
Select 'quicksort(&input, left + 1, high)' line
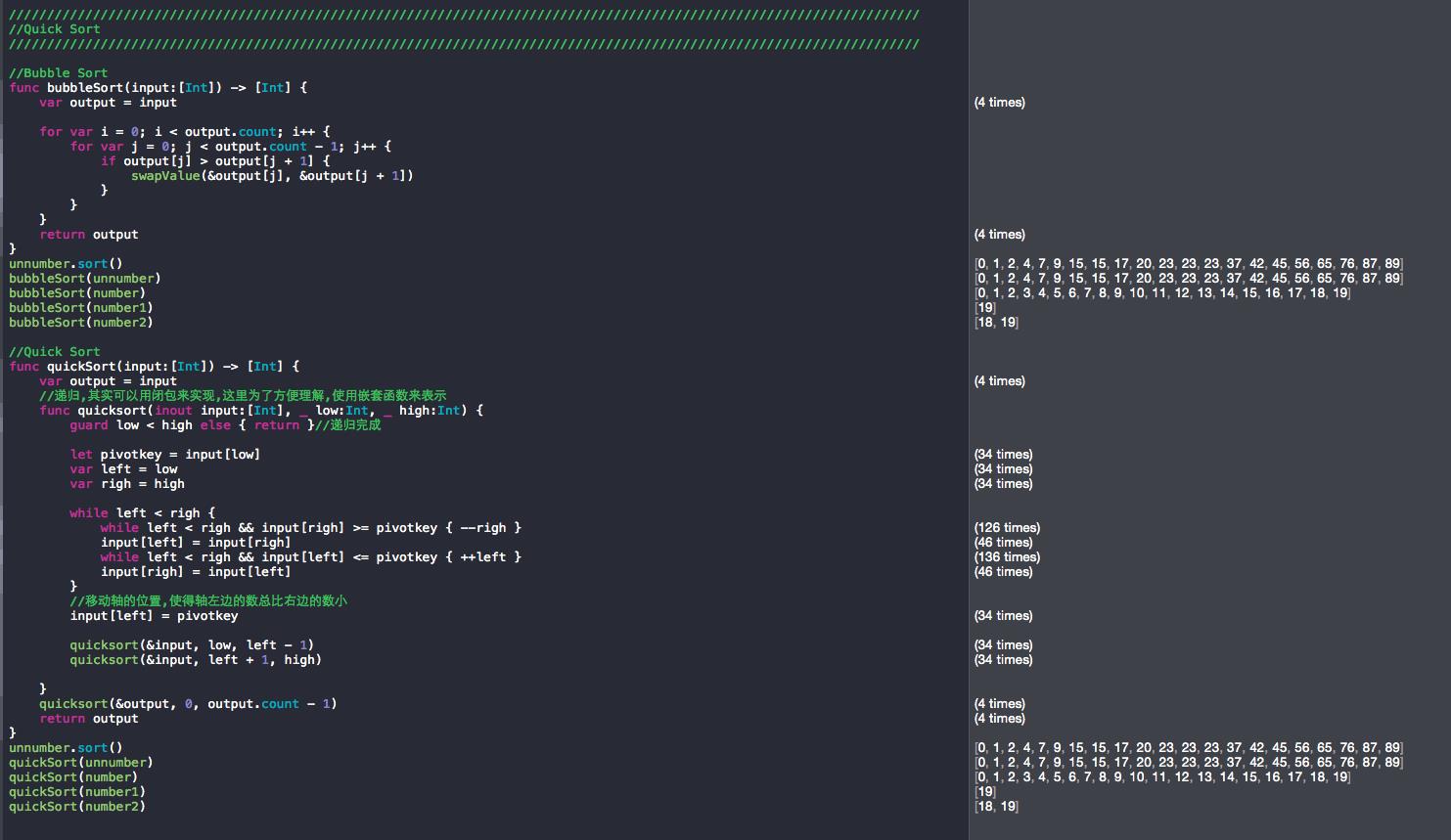pyautogui.click(x=196, y=660)
